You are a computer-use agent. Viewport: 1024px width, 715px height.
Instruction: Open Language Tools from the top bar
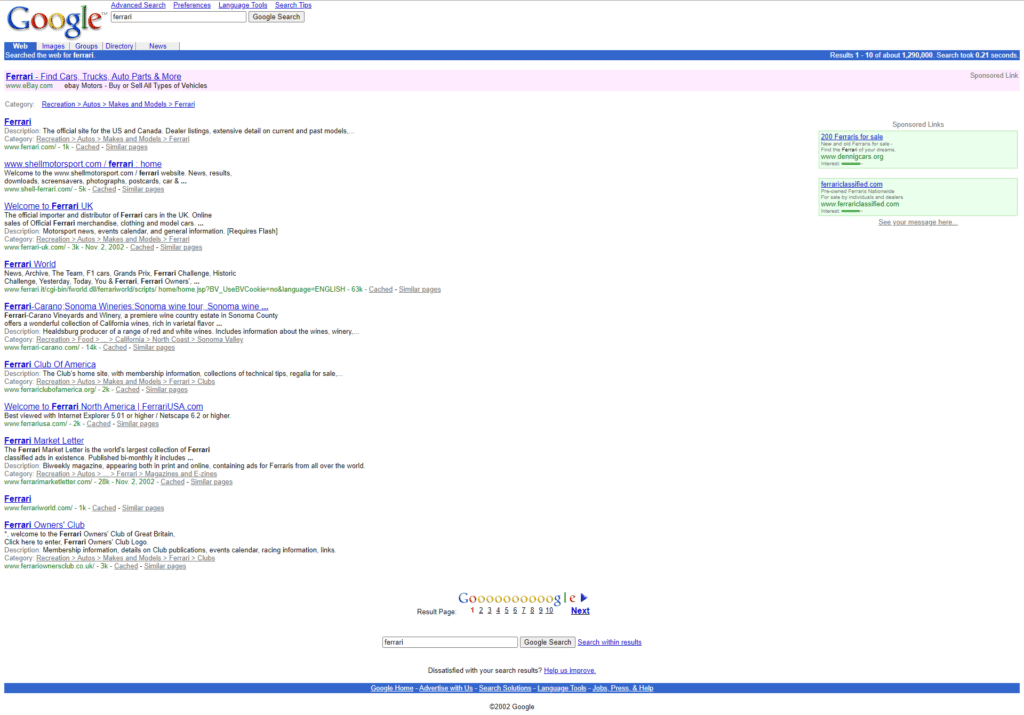[242, 4]
